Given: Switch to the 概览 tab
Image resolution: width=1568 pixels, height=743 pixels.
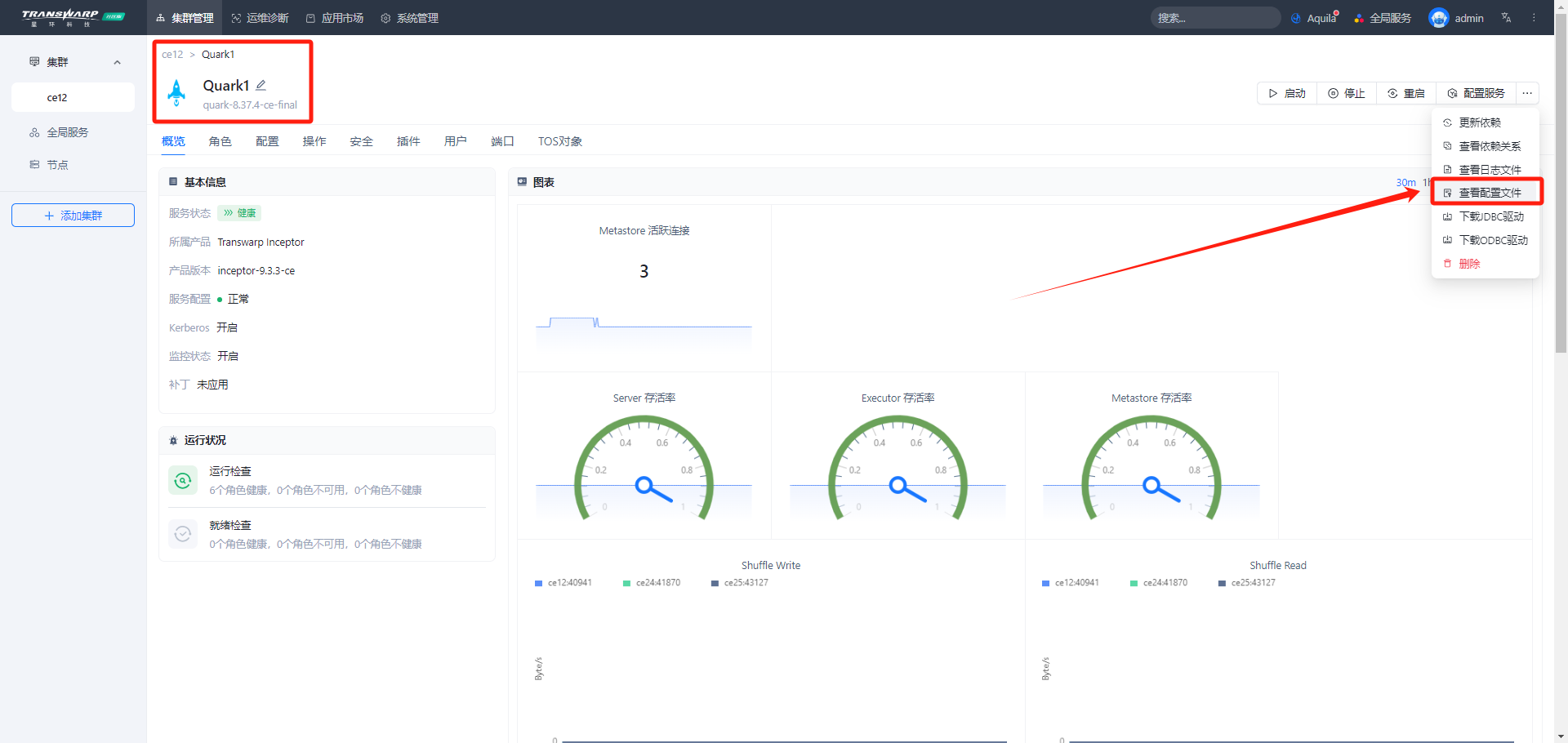Looking at the screenshot, I should [173, 141].
